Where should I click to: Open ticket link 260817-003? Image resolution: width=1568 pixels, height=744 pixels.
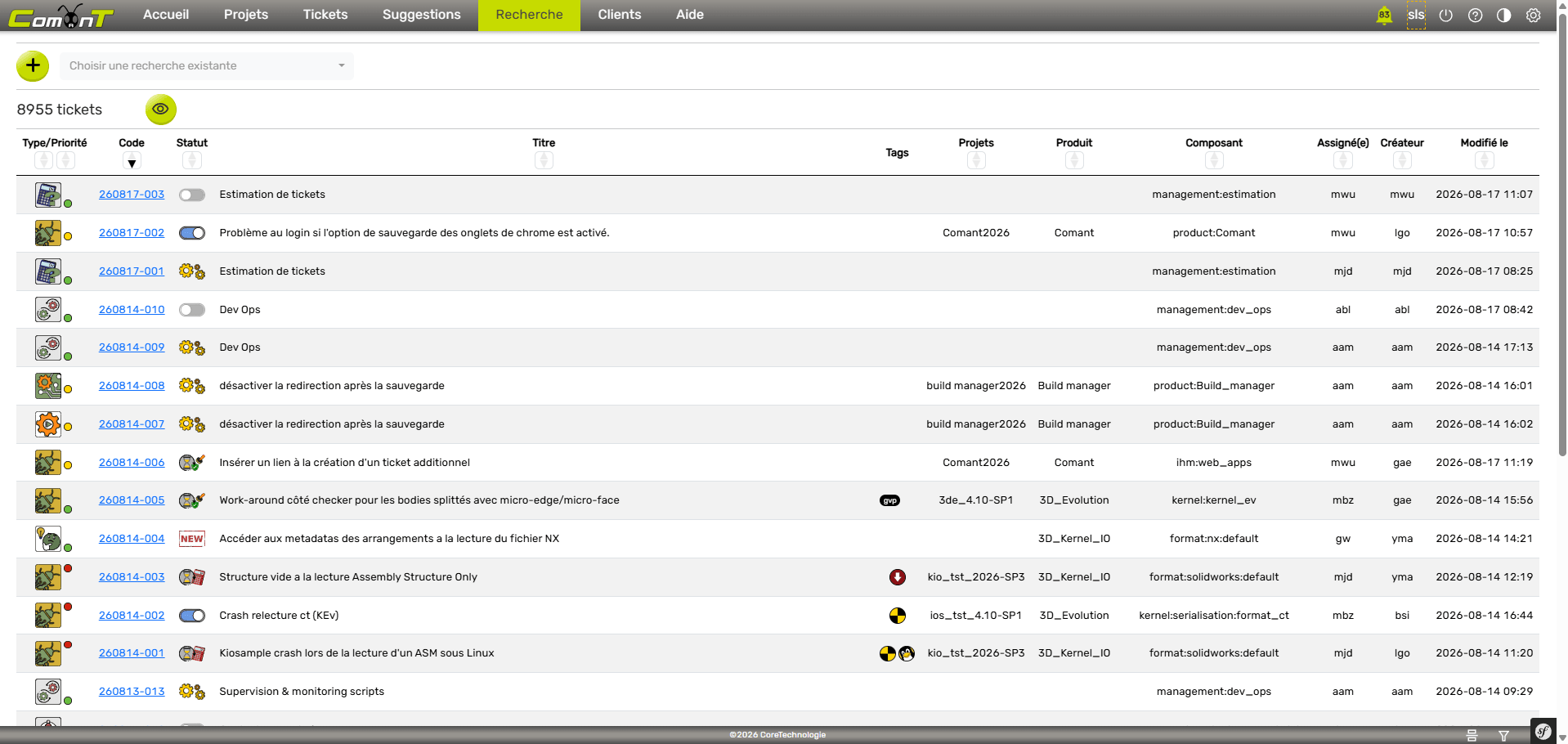132,195
